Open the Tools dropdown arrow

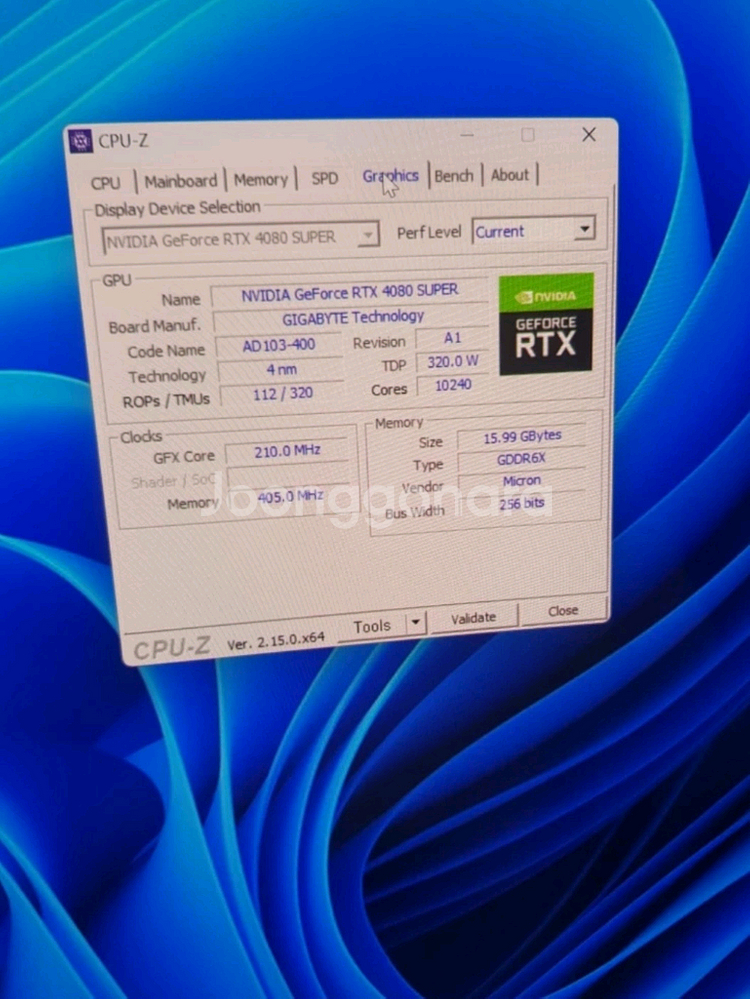[415, 622]
